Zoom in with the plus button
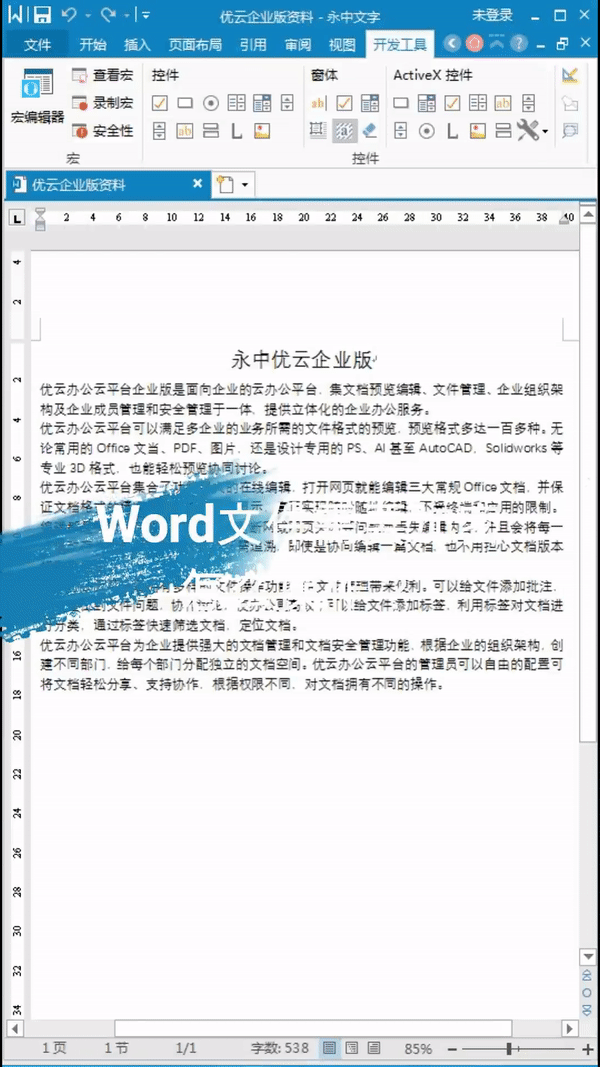Image resolution: width=600 pixels, height=1067 pixels. click(588, 1049)
